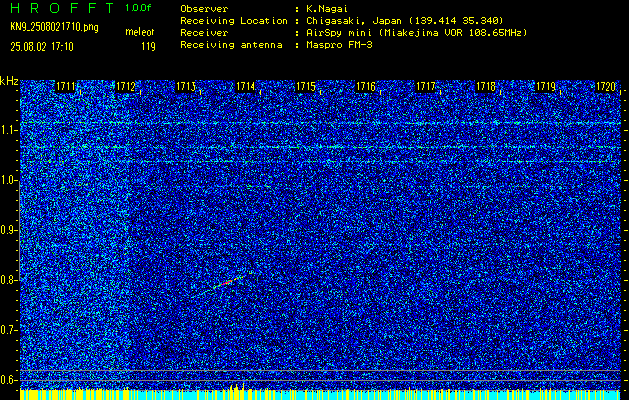Click the 0.7 kHz axis label

point(8,330)
